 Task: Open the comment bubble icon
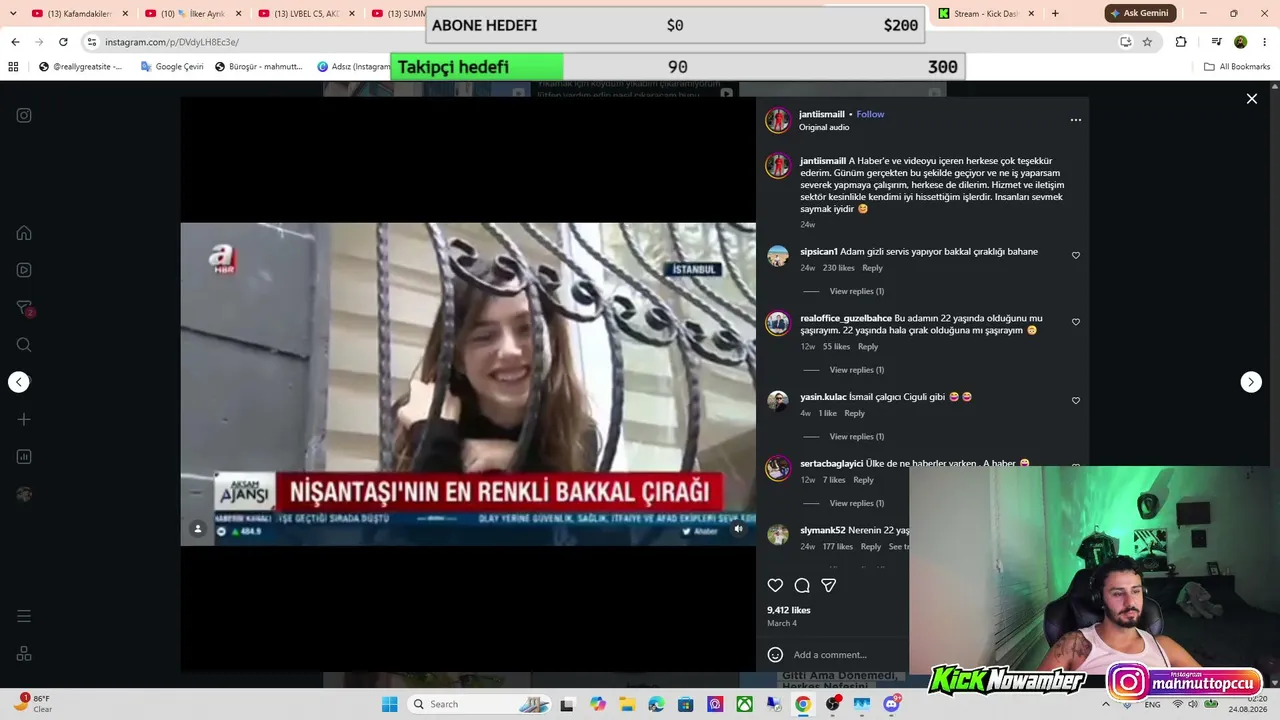tap(802, 585)
